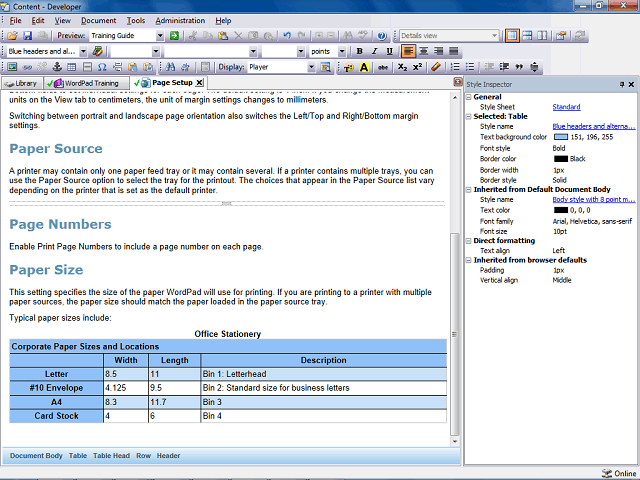Toggle Underline formatting
This screenshot has height=480, width=640.
(x=389, y=51)
